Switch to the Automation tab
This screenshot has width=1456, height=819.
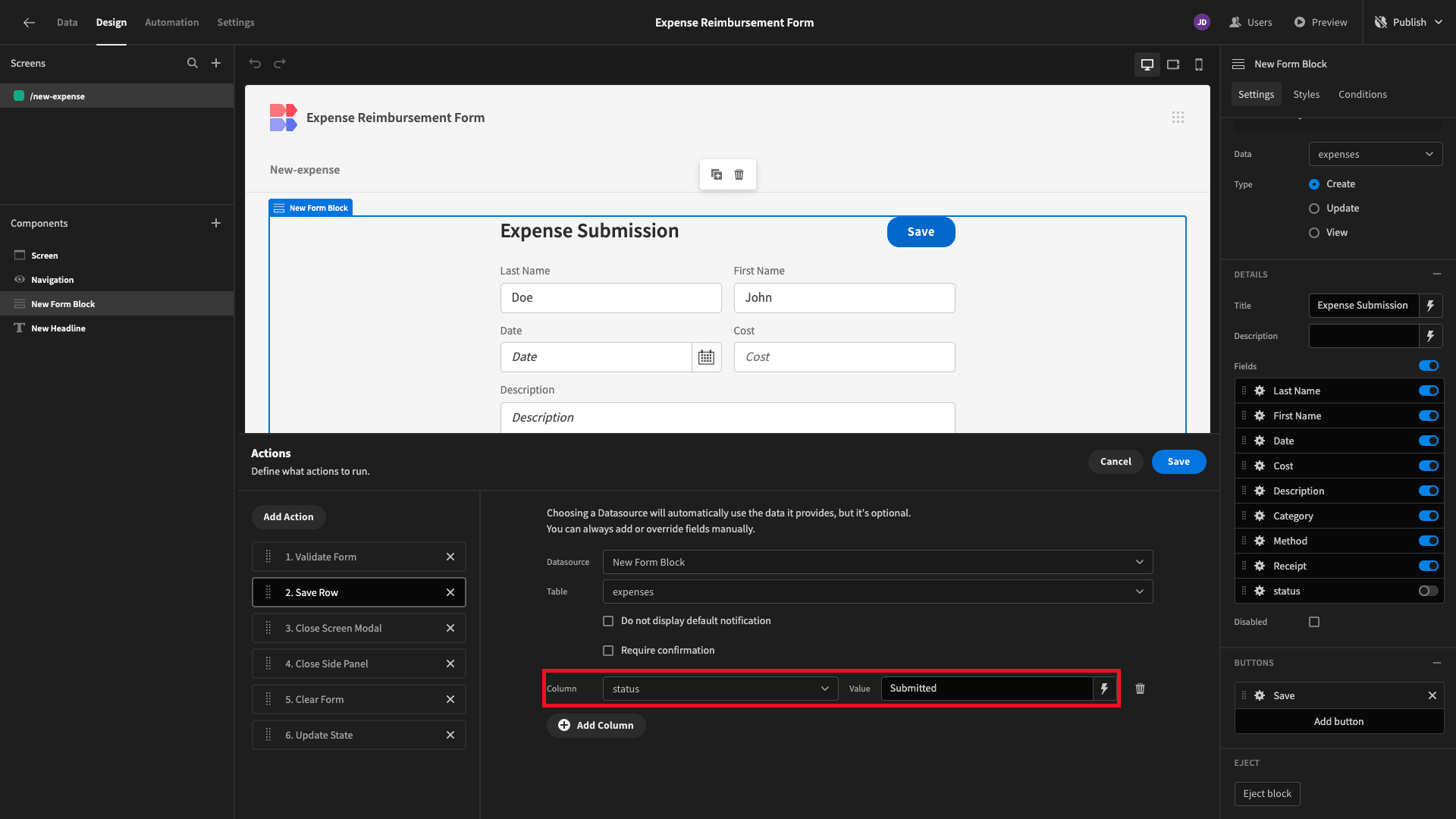[x=172, y=22]
